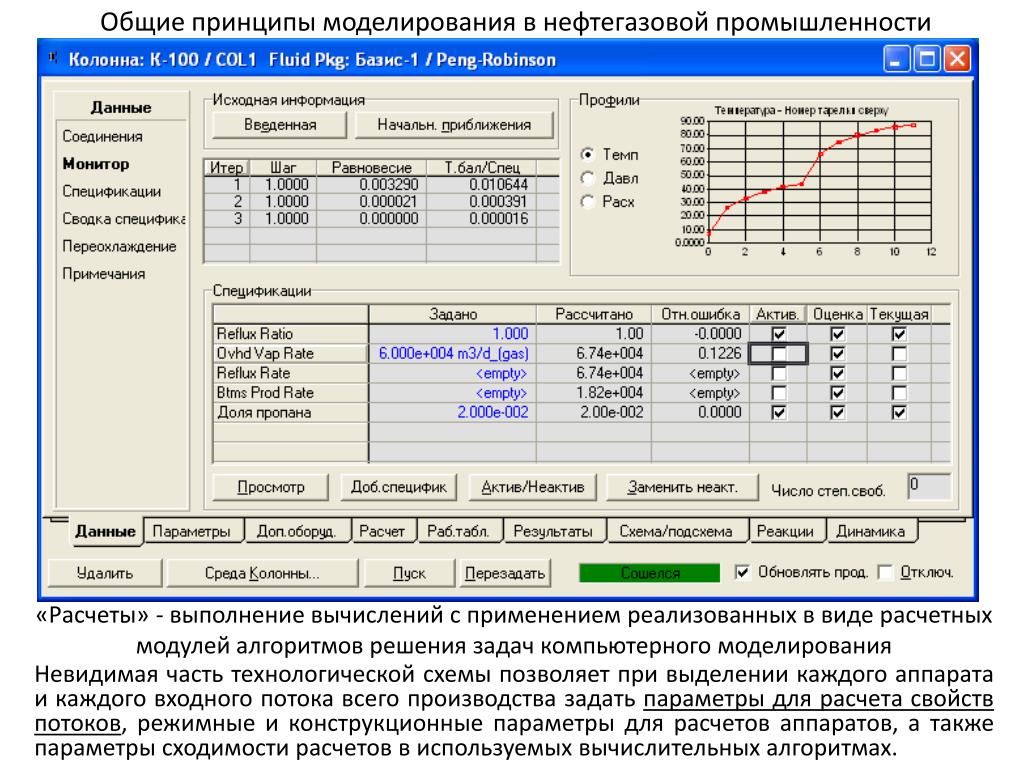Screen dimensions: 1024x768
Task: Toggle Актив checkbox for Доля пропана
Action: (778, 413)
